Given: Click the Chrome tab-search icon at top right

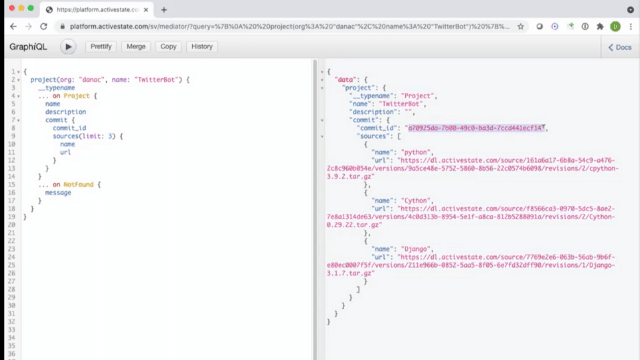Looking at the screenshot, I should [631, 10].
